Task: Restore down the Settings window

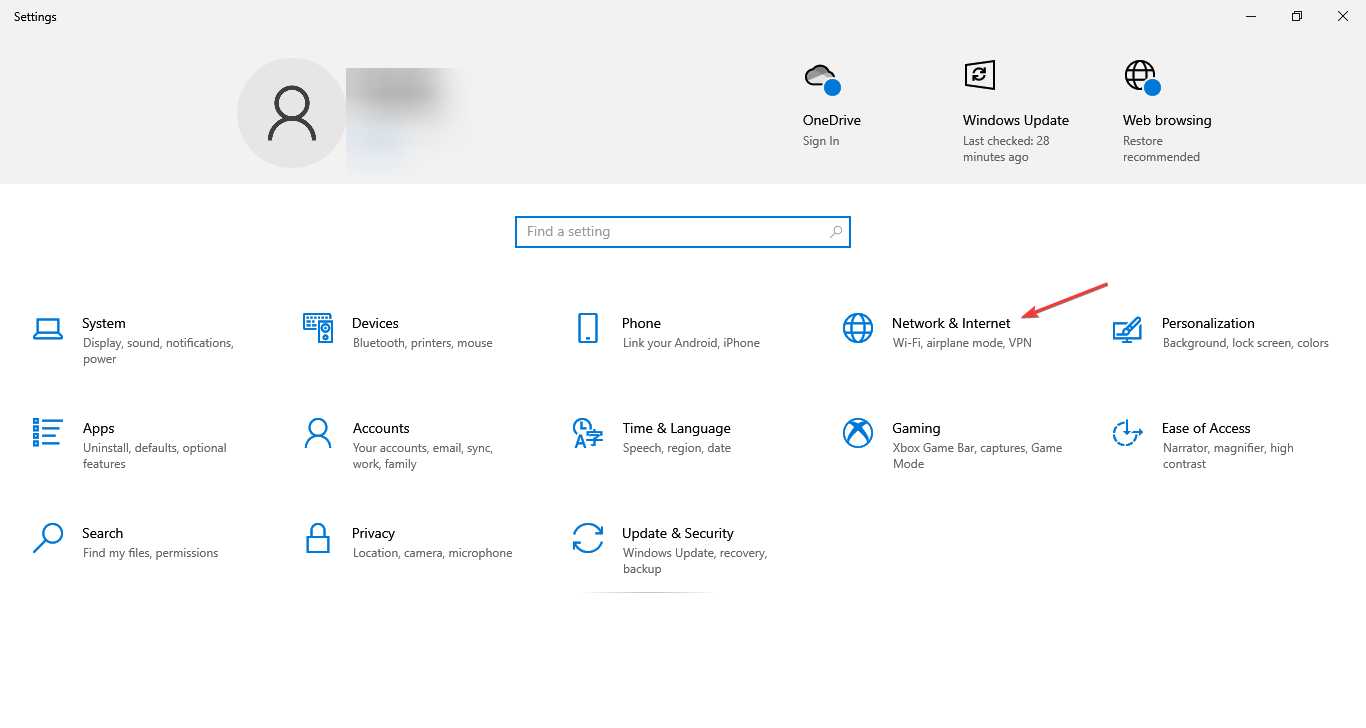Action: coord(1297,16)
